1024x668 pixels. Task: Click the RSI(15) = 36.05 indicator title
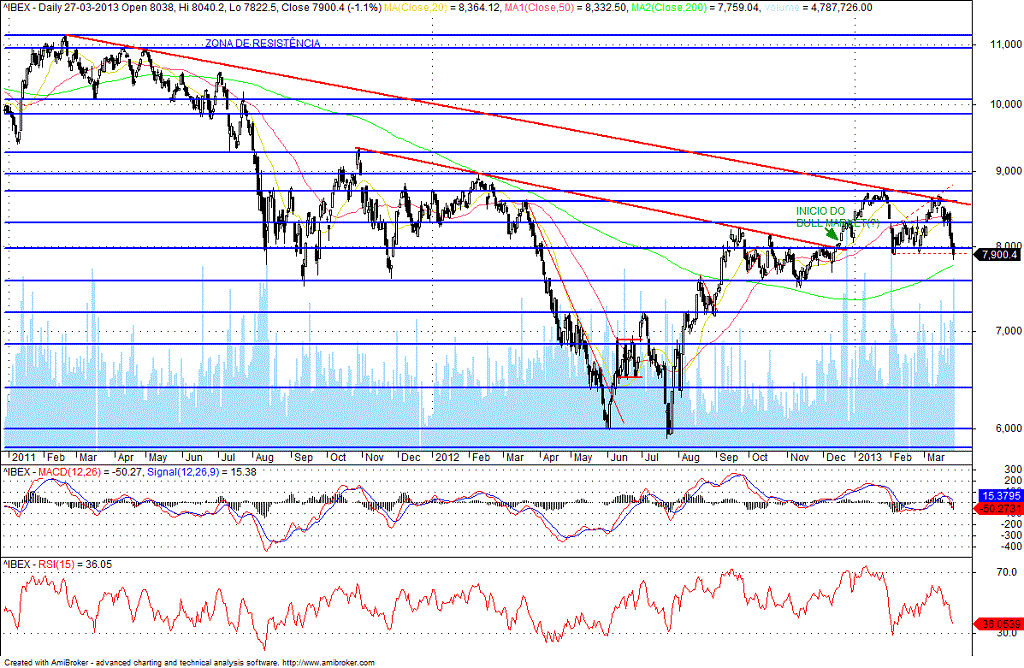tap(57, 564)
